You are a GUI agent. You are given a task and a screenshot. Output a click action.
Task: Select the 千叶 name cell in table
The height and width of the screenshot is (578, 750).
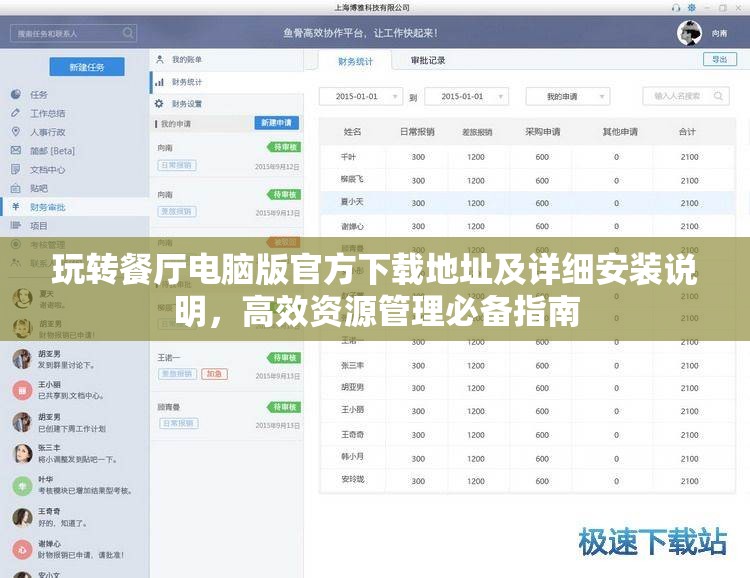348,156
